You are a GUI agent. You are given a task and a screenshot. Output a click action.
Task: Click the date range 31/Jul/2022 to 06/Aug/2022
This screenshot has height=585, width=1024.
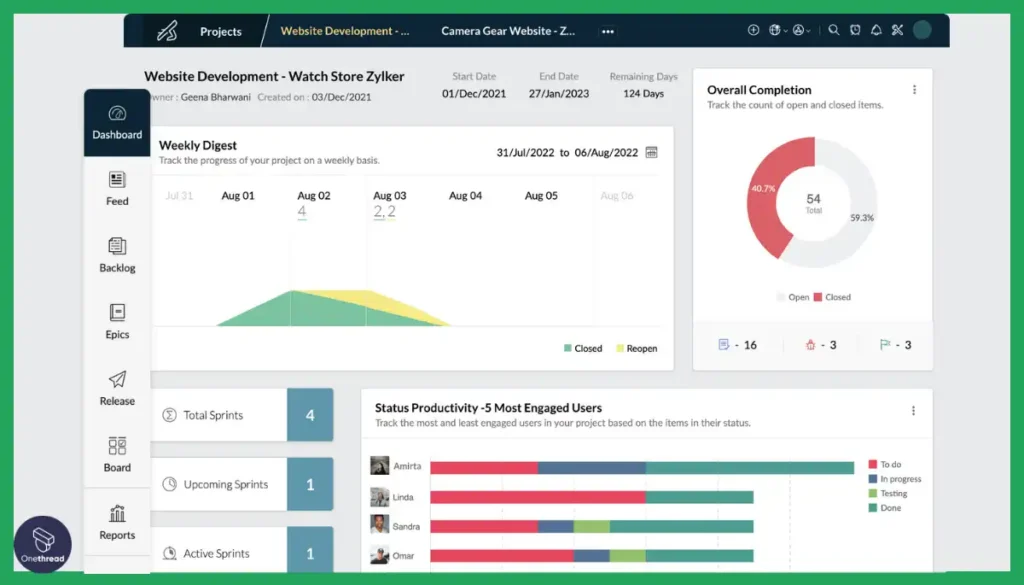click(x=567, y=152)
